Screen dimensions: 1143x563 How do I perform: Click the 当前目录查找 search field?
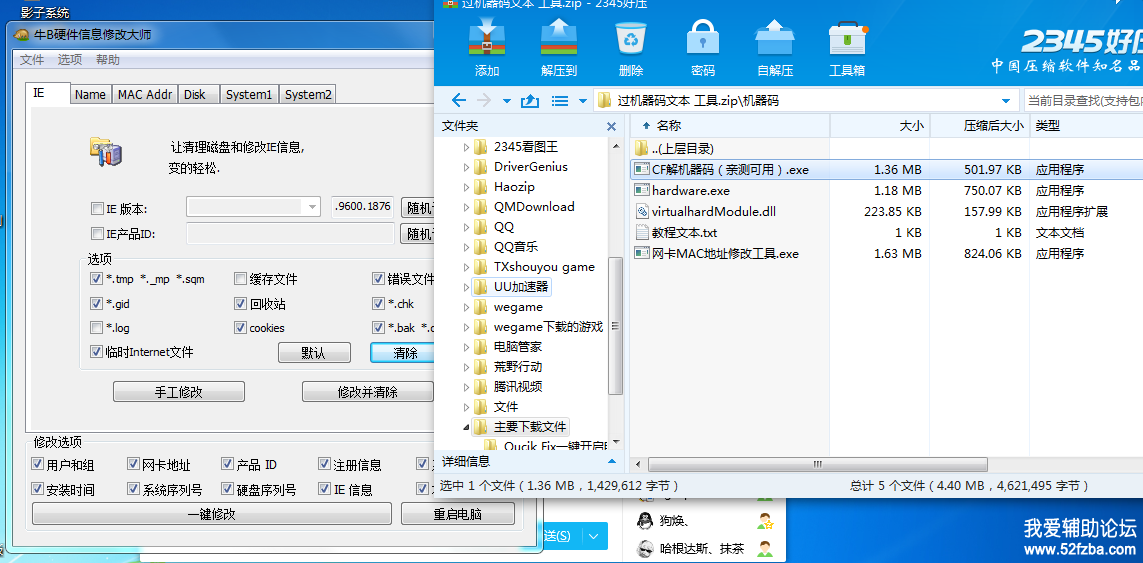[x=1082, y=101]
